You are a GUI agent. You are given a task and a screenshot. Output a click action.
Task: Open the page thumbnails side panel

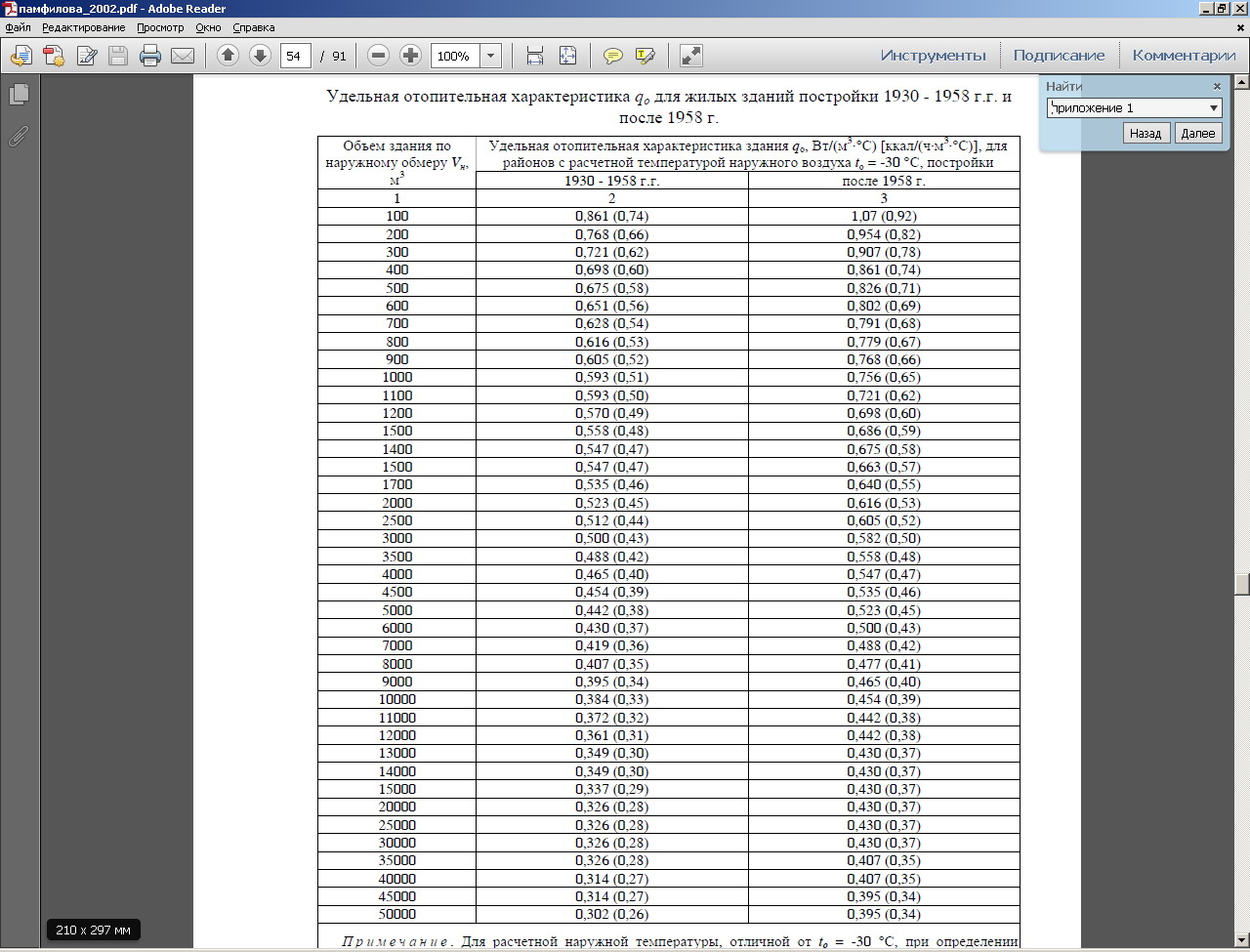(x=19, y=95)
